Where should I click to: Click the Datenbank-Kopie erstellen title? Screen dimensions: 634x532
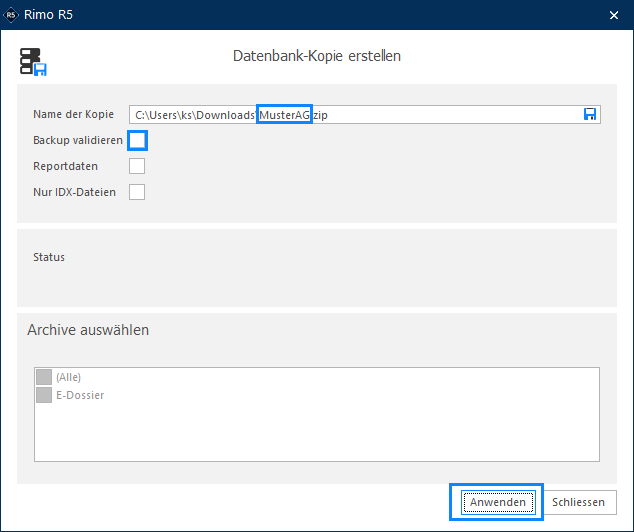317,56
